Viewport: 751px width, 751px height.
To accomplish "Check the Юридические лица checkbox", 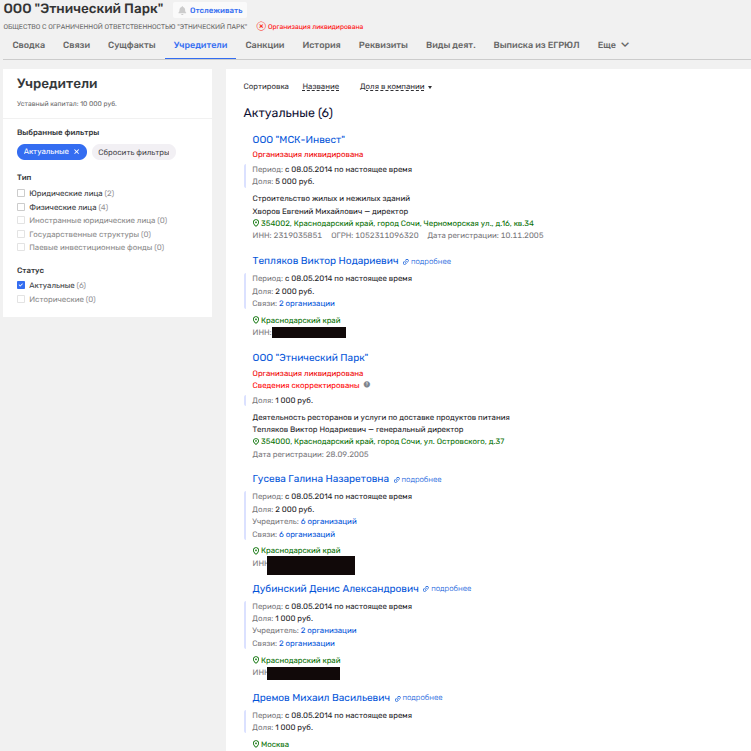I will (x=21, y=193).
